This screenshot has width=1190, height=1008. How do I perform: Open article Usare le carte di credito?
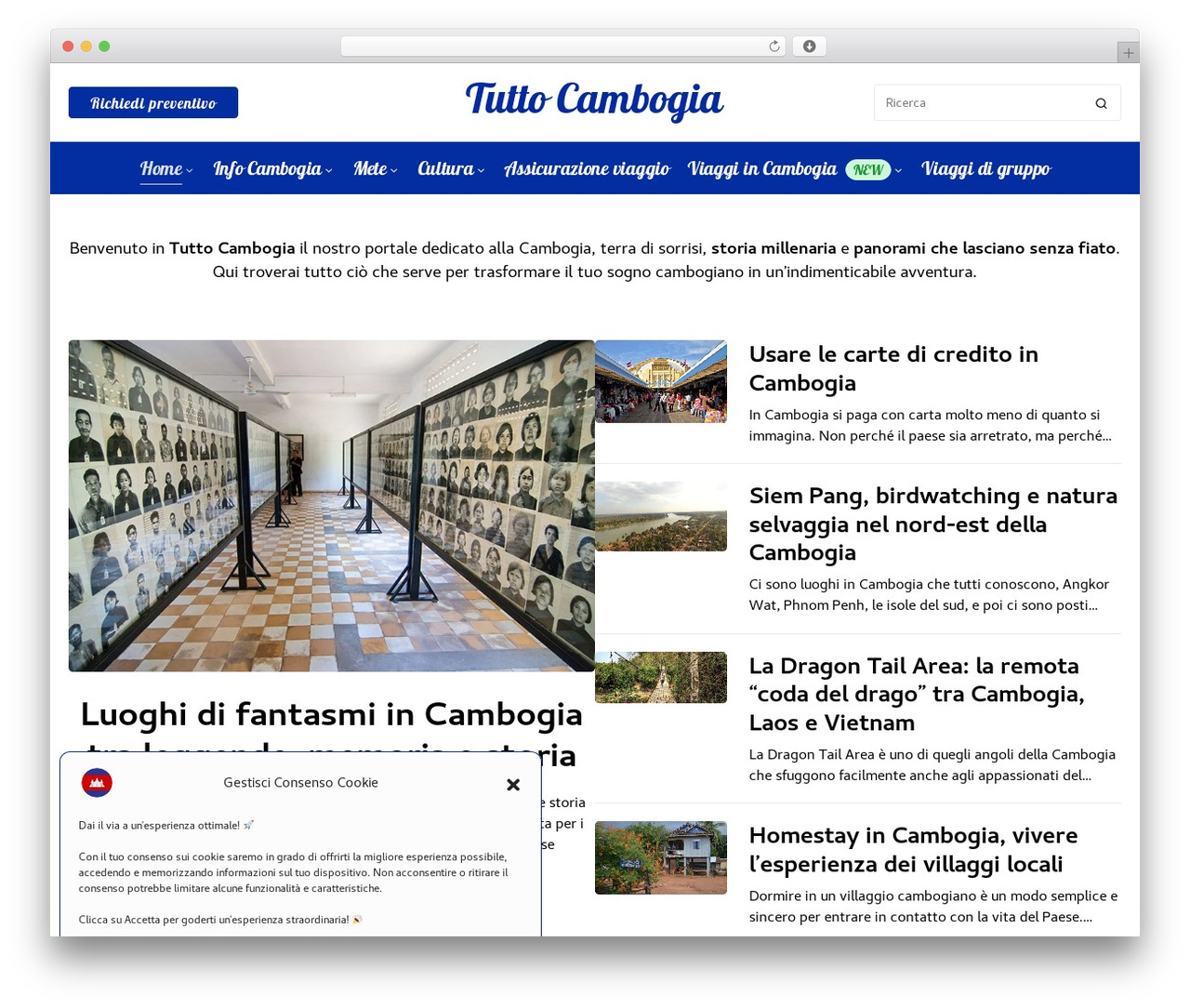pyautogui.click(x=893, y=368)
